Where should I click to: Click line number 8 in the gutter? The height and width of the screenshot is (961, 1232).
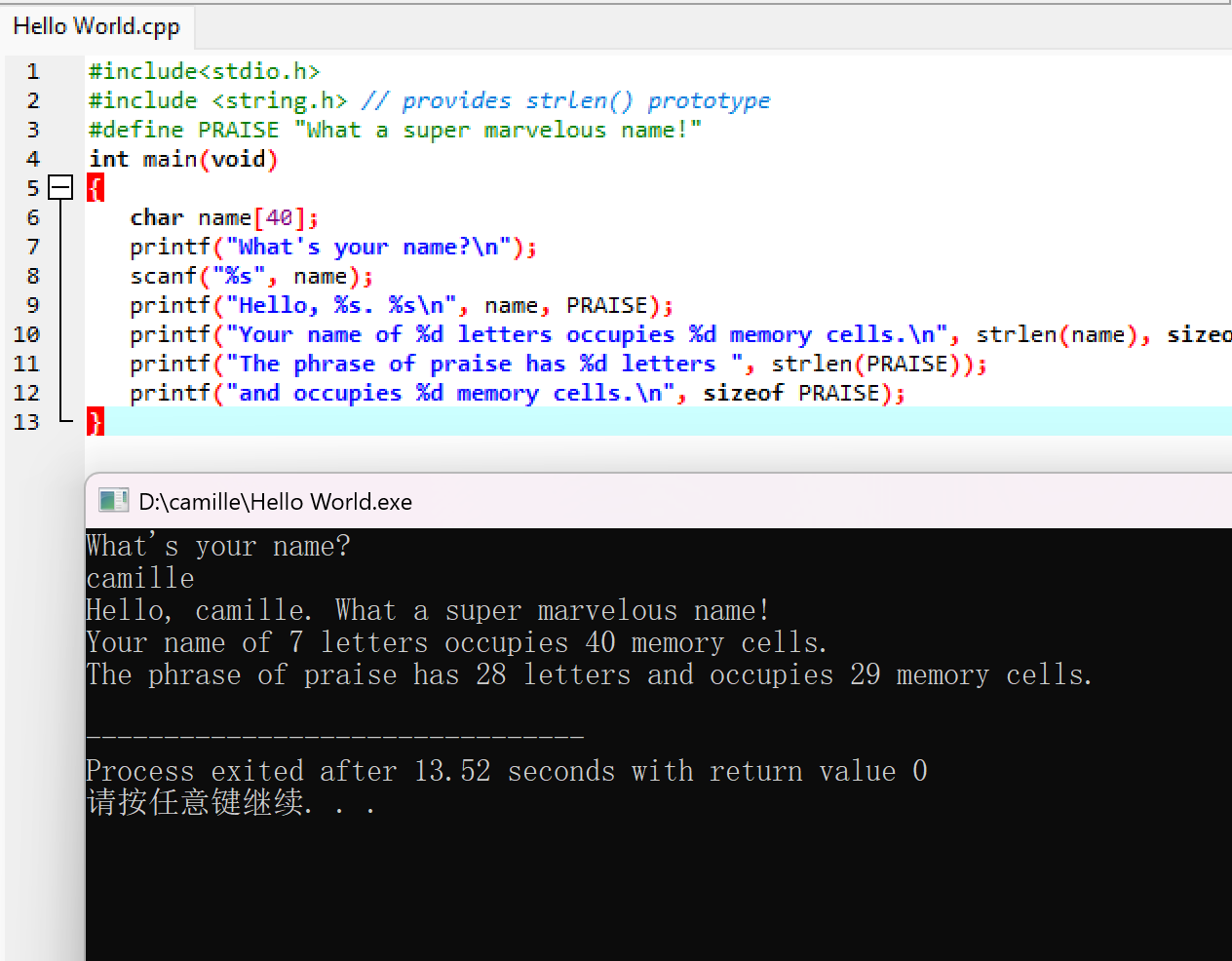(33, 276)
